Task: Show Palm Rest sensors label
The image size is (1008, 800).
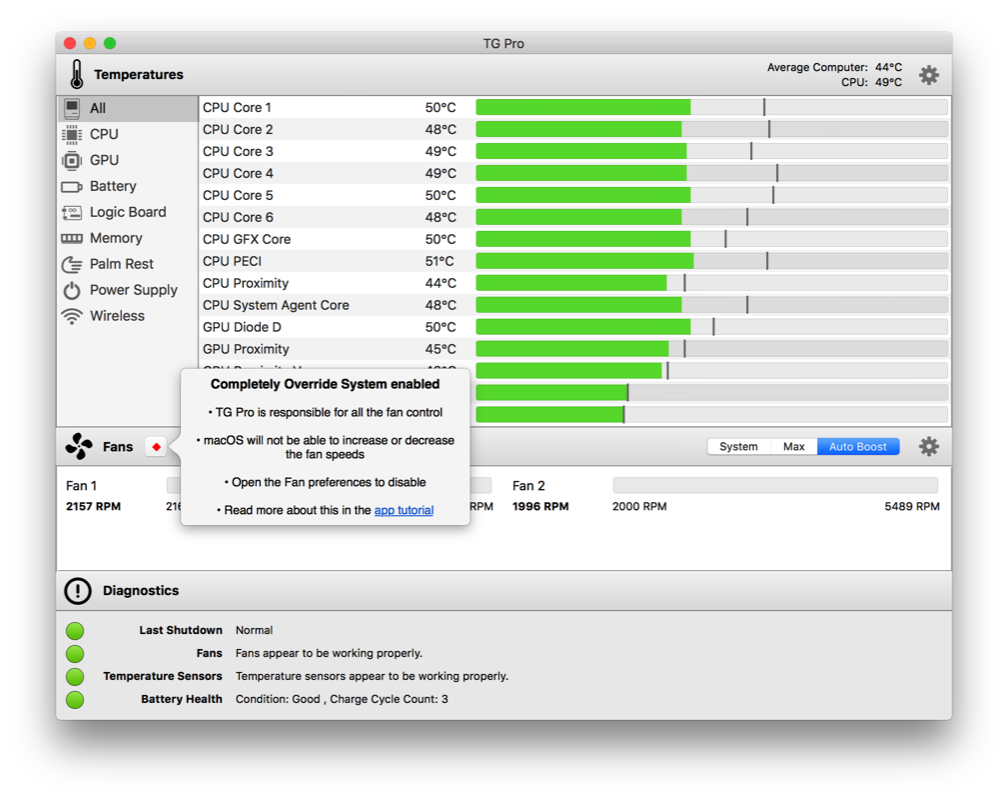Action: click(122, 264)
